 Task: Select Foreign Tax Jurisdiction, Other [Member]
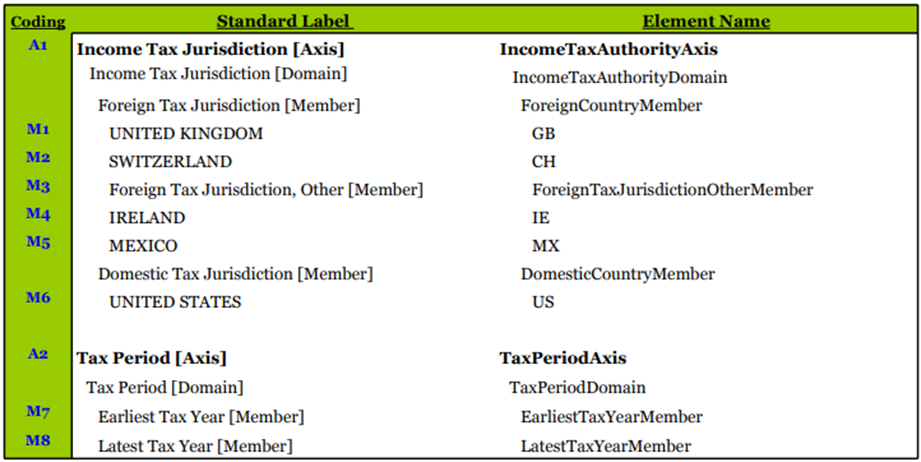266,189
